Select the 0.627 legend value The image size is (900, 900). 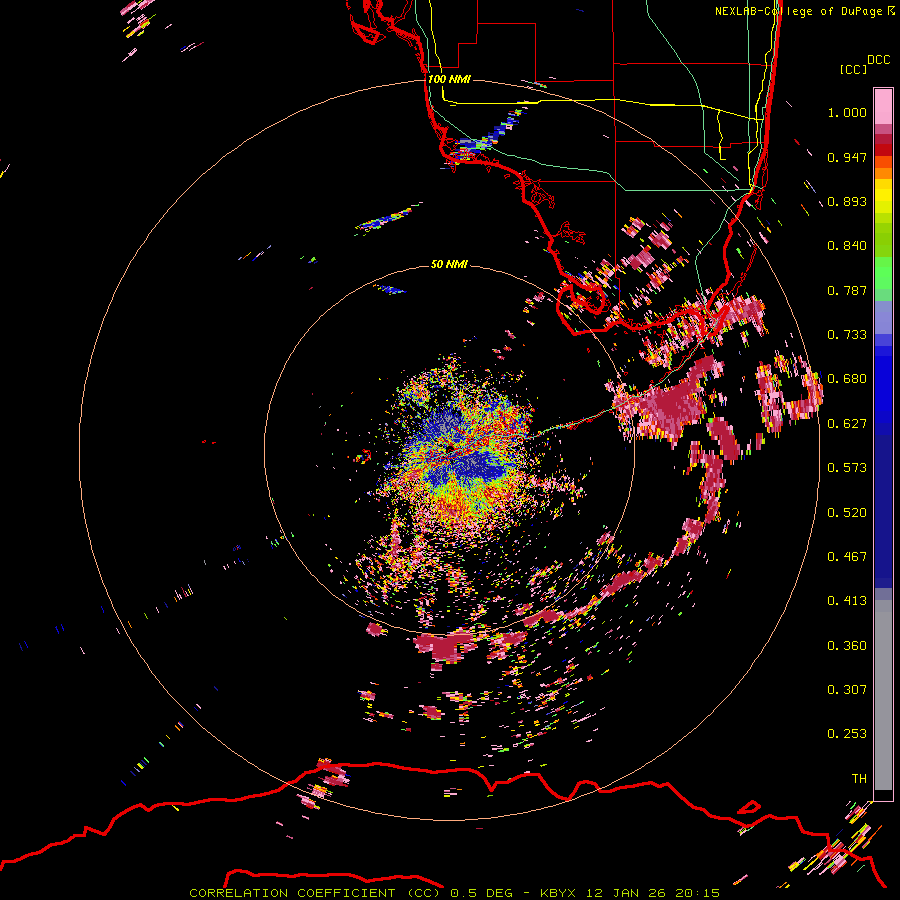(847, 424)
